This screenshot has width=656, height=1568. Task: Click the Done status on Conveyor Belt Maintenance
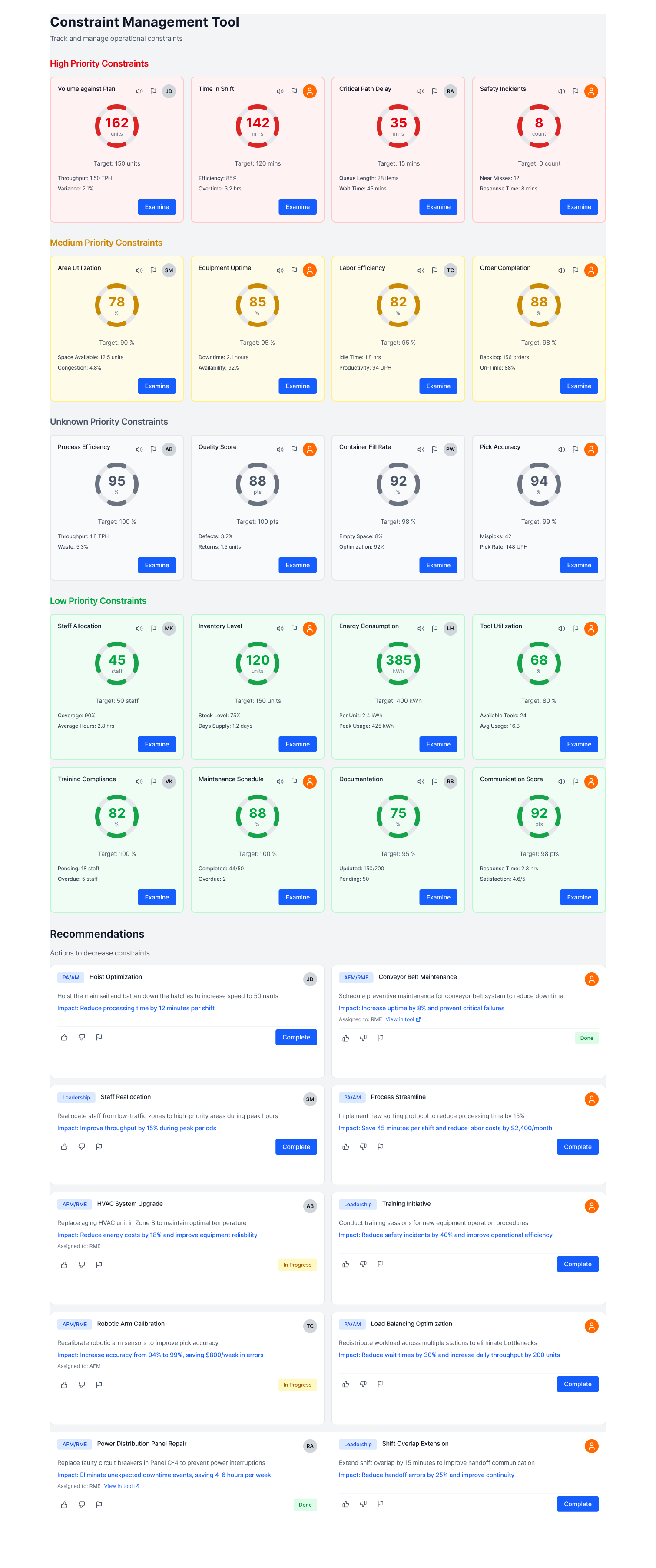[586, 1039]
